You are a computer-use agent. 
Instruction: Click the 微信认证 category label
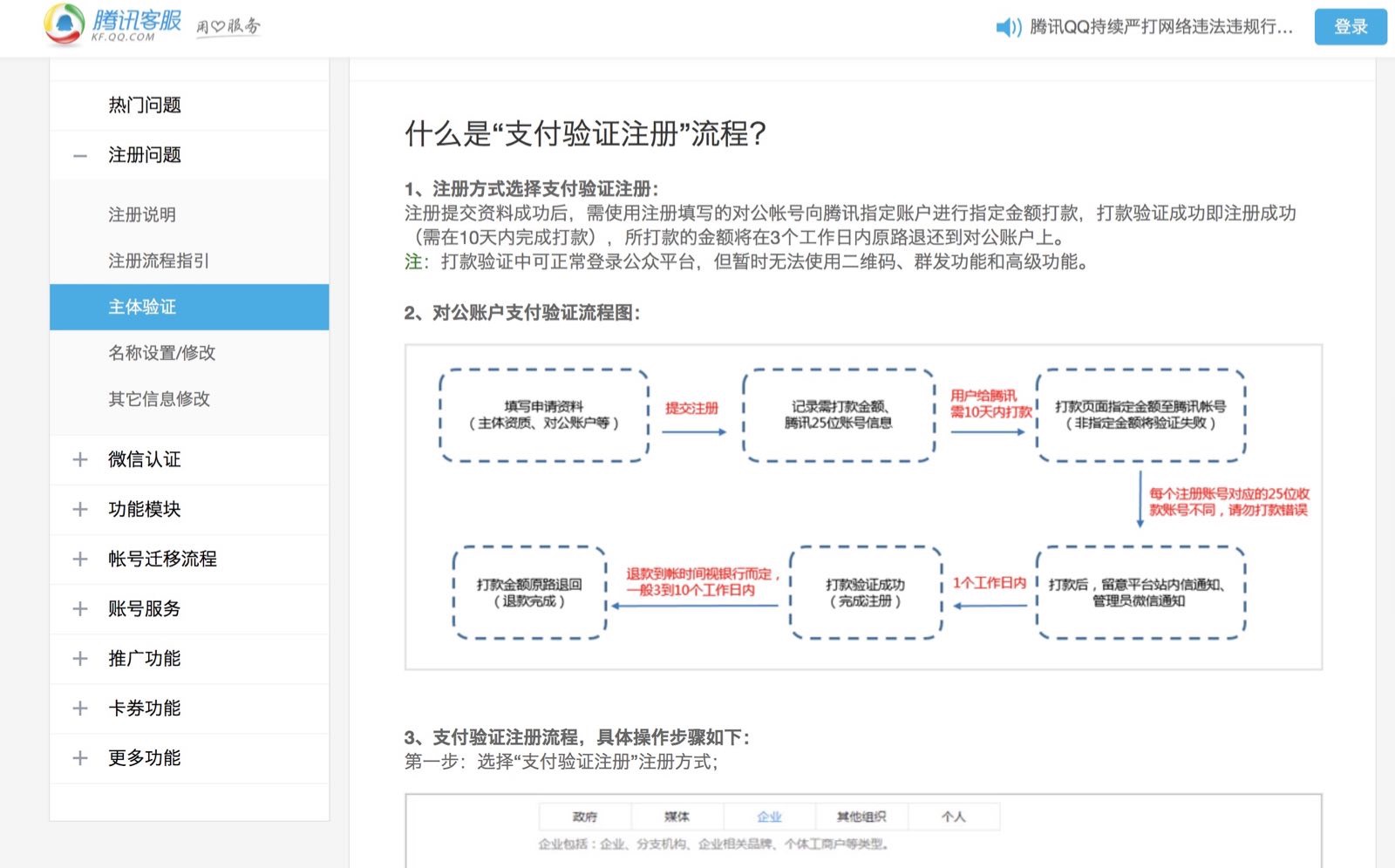pyautogui.click(x=145, y=459)
